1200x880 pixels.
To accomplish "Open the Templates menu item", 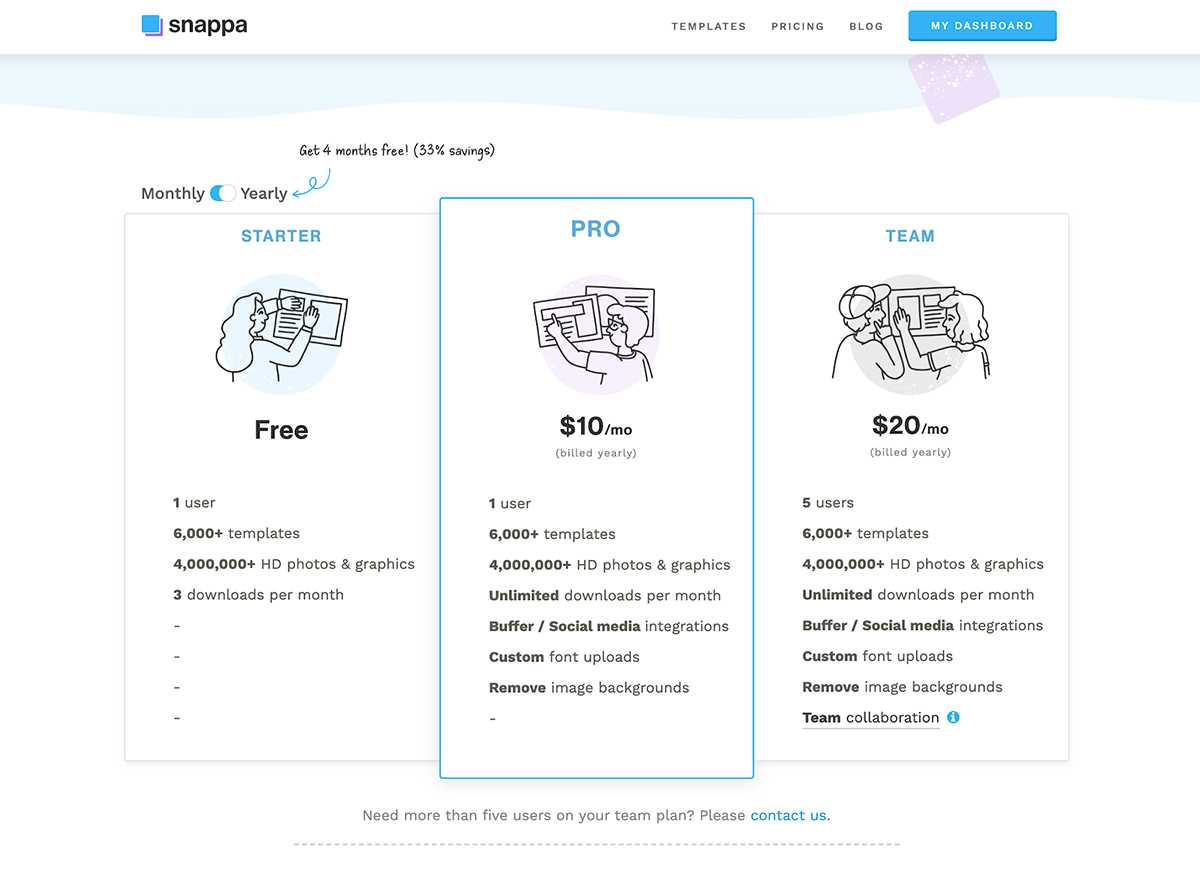I will (708, 26).
